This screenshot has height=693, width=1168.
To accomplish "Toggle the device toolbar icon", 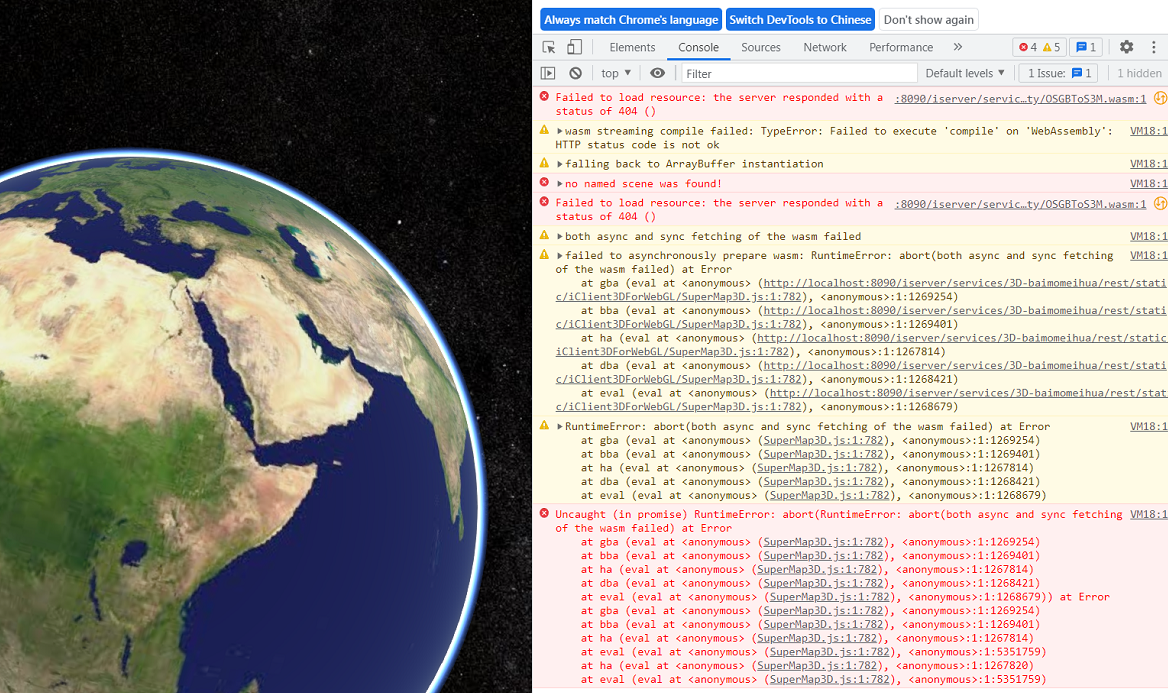I will pyautogui.click(x=574, y=47).
